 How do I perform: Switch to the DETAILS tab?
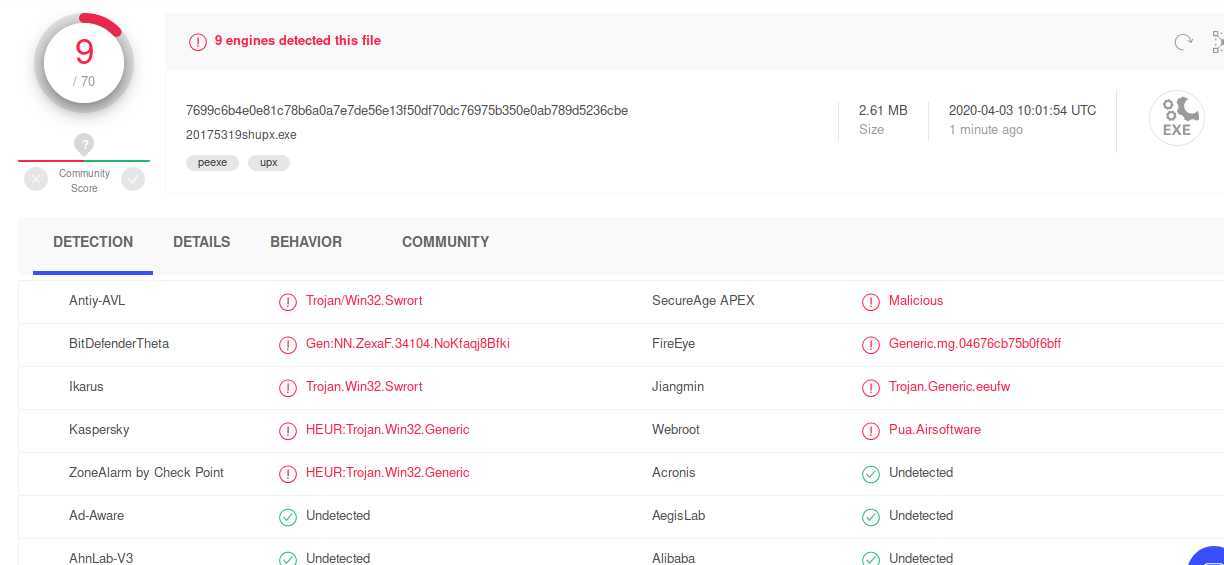pyautogui.click(x=201, y=242)
